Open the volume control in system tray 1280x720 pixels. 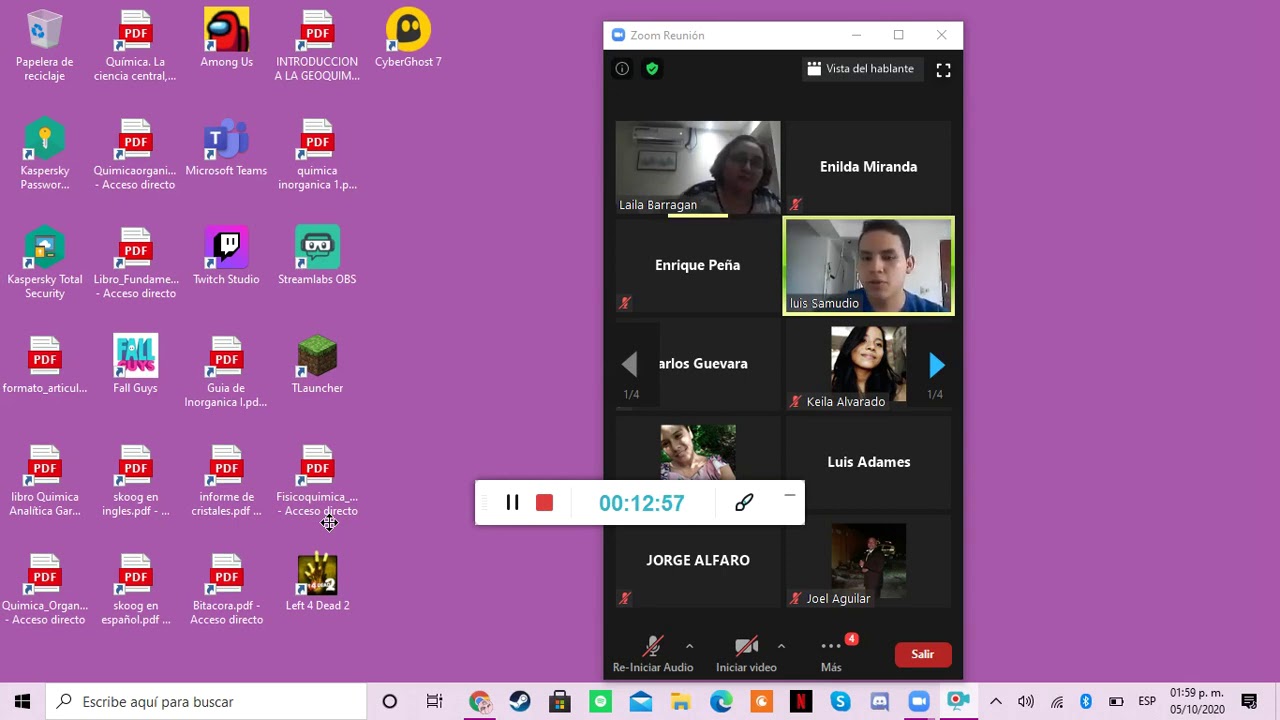[1026, 701]
